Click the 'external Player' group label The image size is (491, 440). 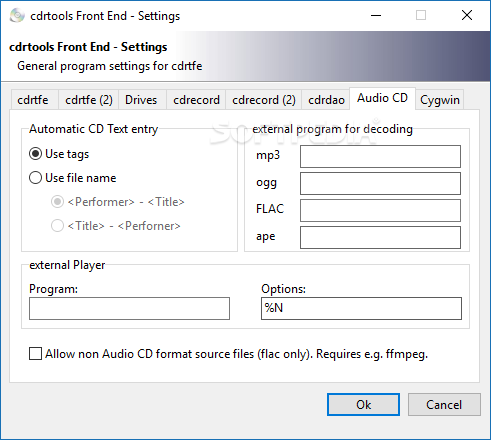coord(67,265)
